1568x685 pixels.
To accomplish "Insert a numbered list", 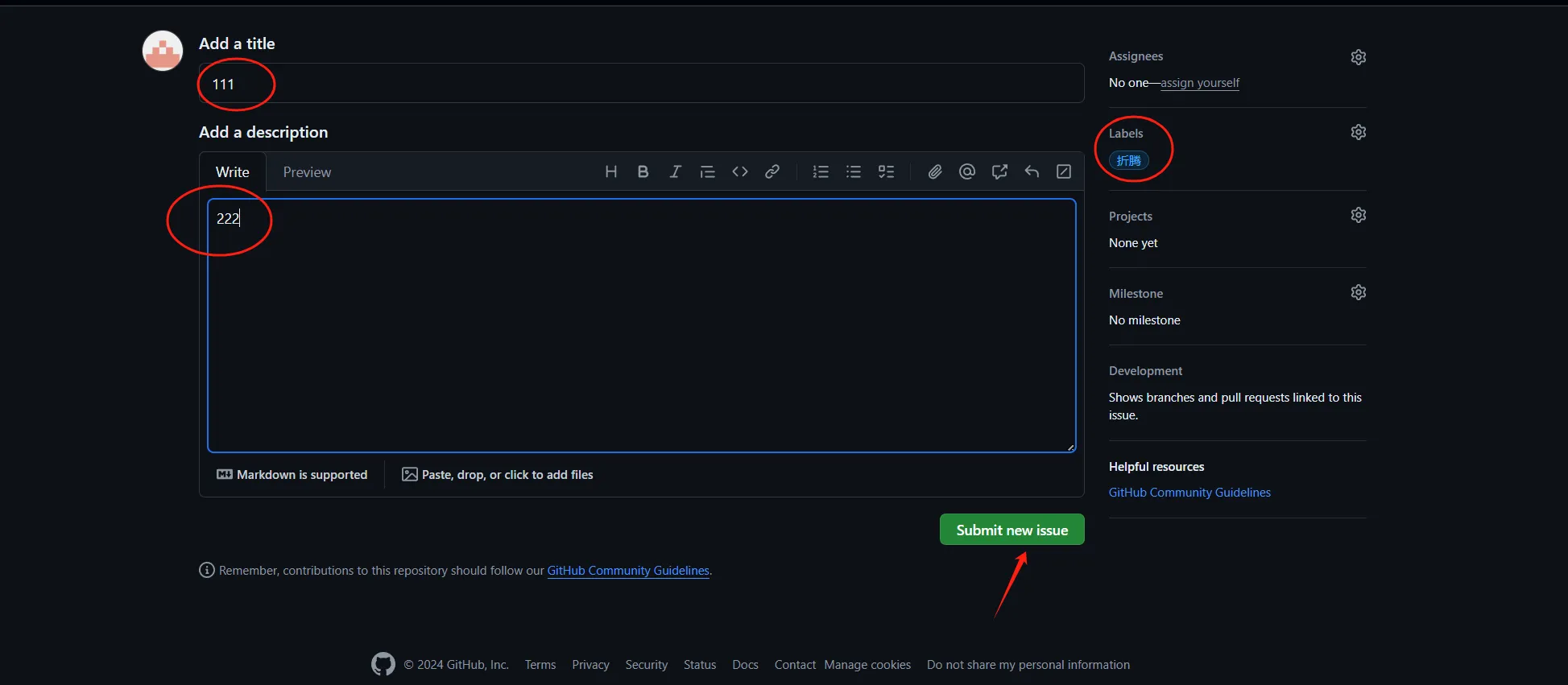I will point(821,171).
